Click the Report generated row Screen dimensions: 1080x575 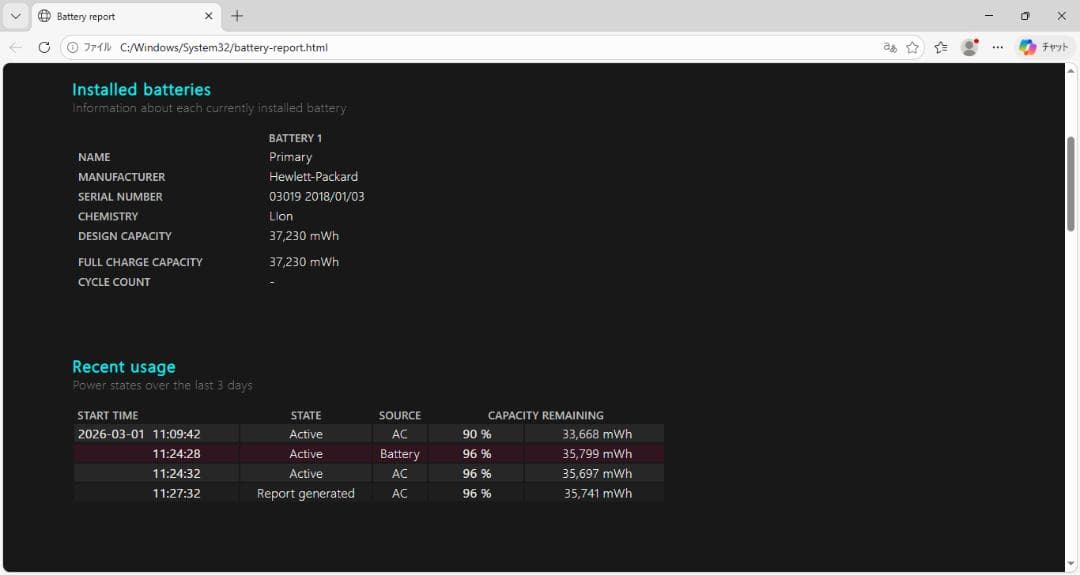pyautogui.click(x=305, y=493)
